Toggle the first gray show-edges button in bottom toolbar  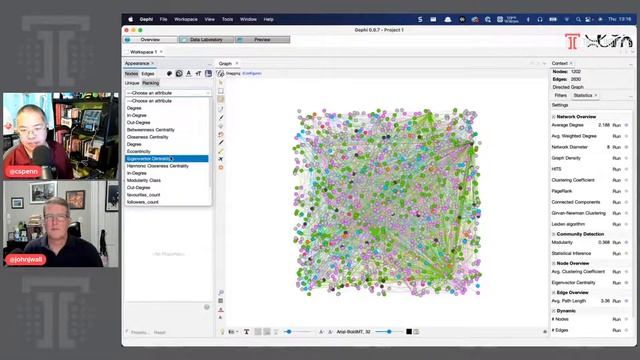pos(258,332)
